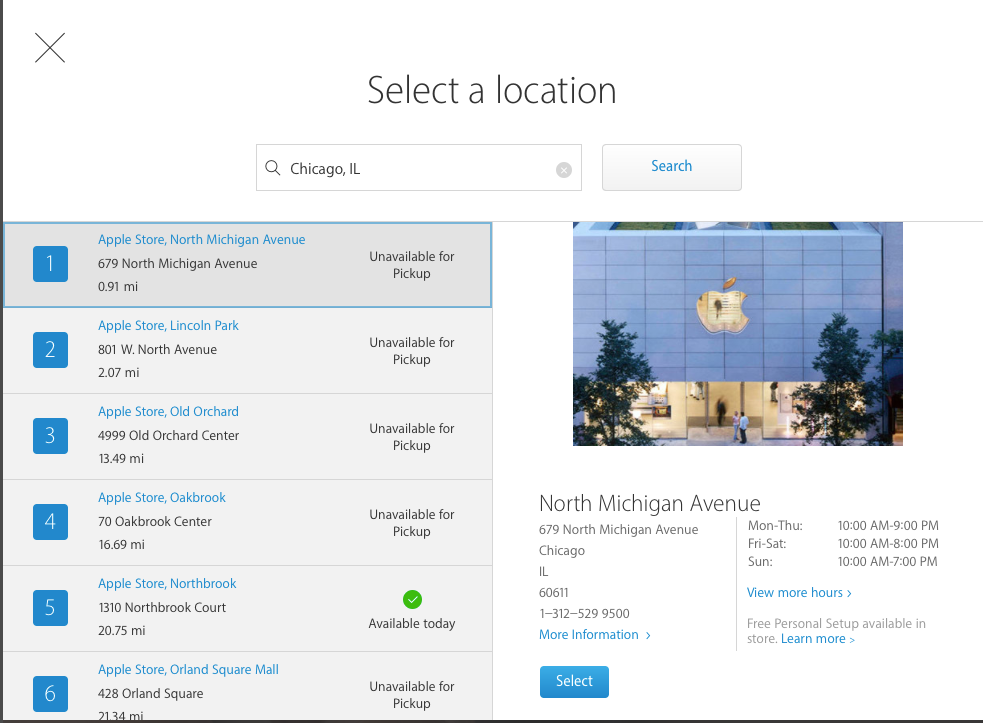Image resolution: width=983 pixels, height=723 pixels.
Task: Click Unavailable for Pickup on Oakbrook row
Action: [x=412, y=522]
